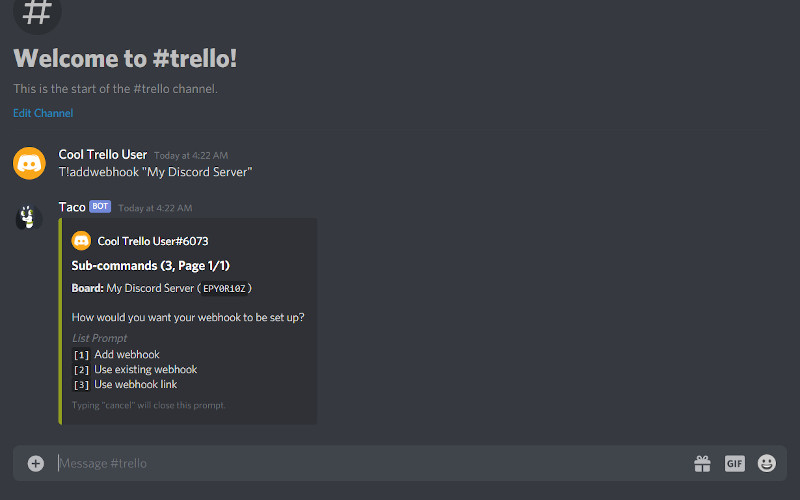Focus the Message #trello input field
800x500 pixels.
pyautogui.click(x=360, y=463)
